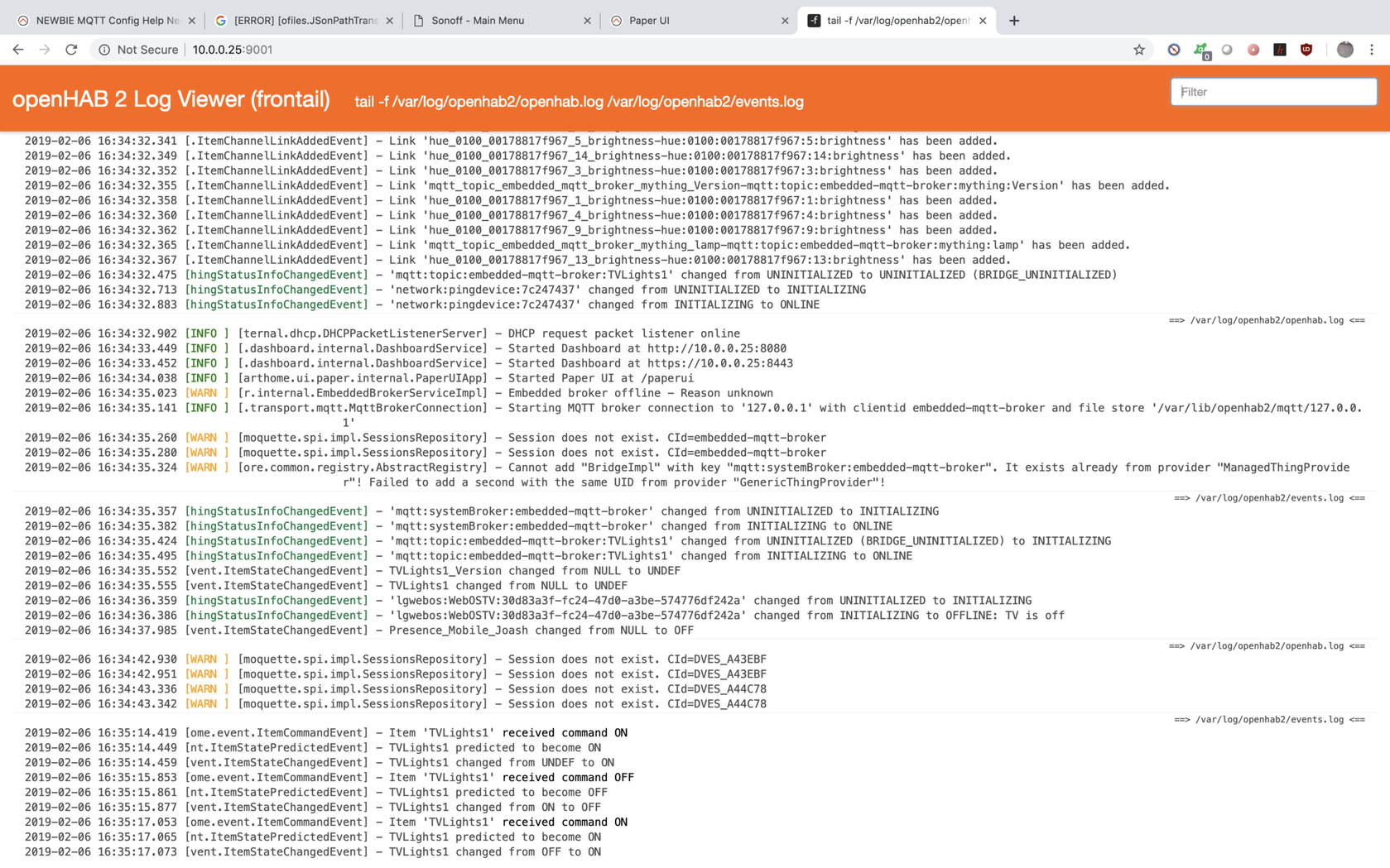
Task: Click the gray circle extension icon
Action: pos(1228,50)
